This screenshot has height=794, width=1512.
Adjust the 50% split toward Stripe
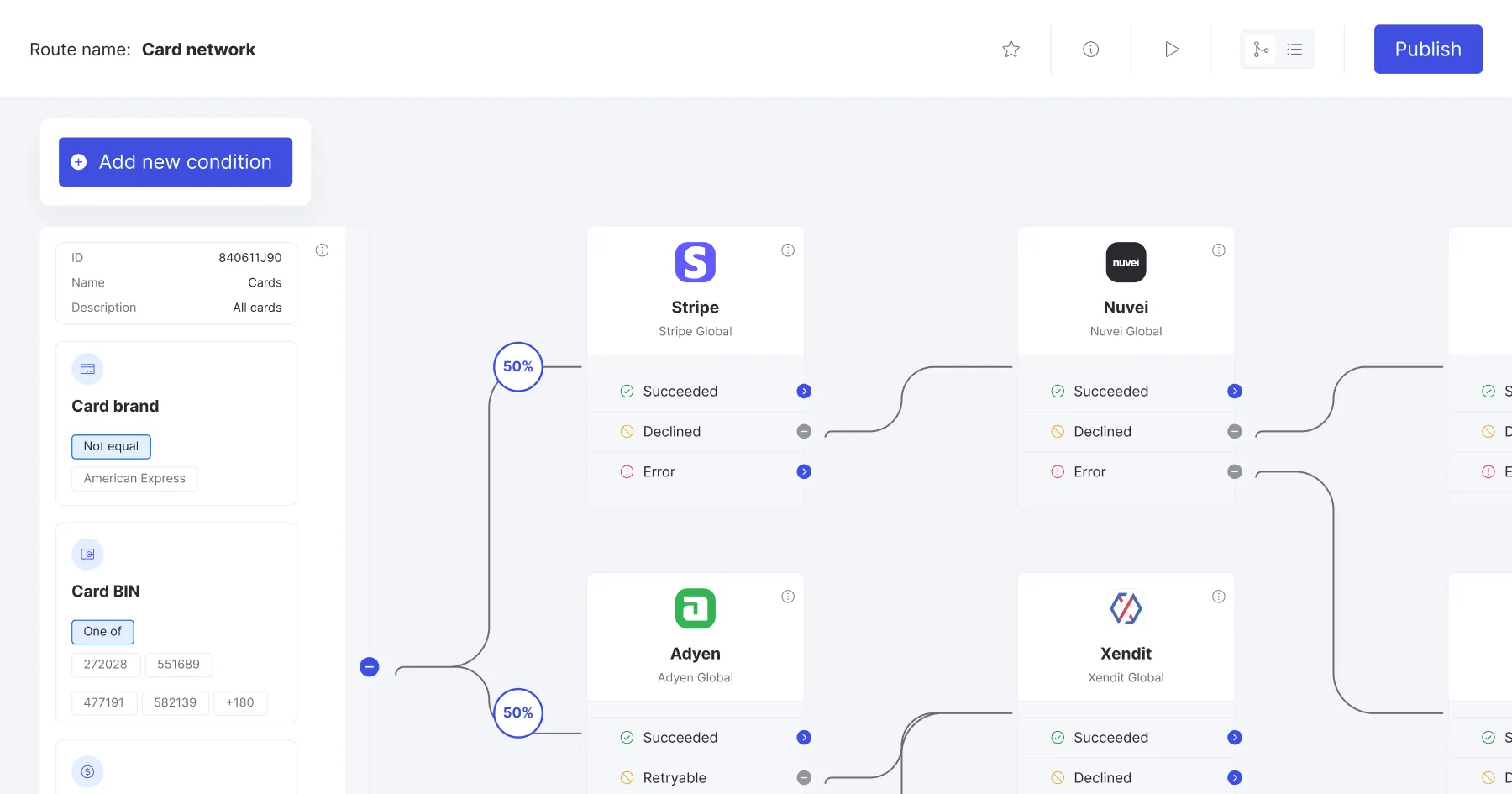pos(518,366)
